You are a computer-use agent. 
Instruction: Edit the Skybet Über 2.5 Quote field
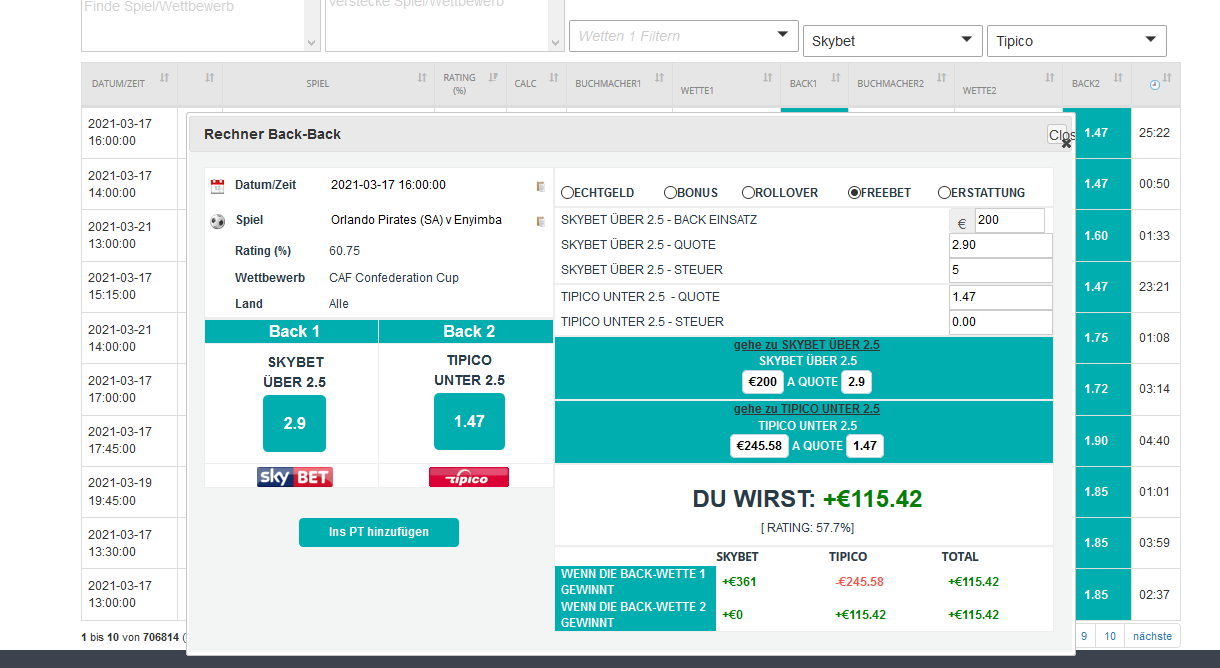[1001, 246]
